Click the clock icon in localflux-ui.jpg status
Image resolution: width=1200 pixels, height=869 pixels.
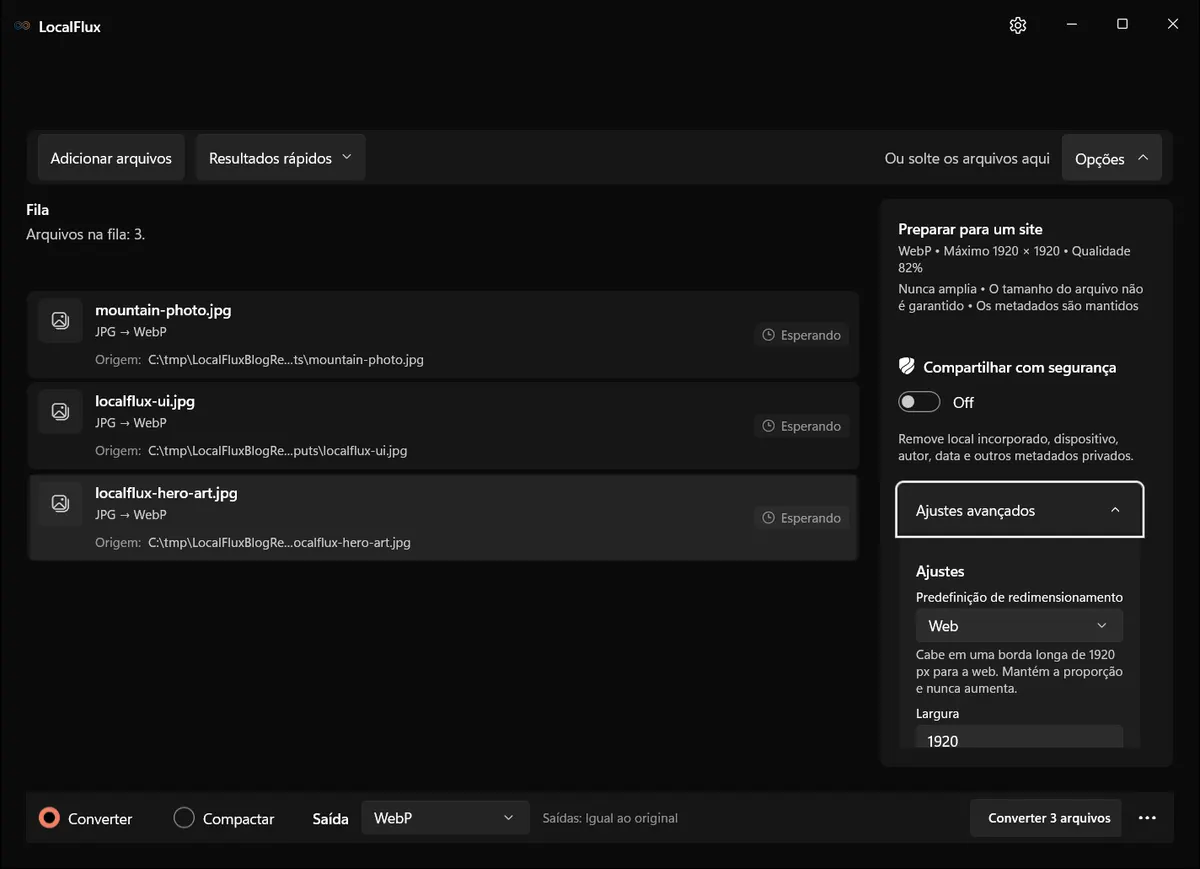pos(769,426)
